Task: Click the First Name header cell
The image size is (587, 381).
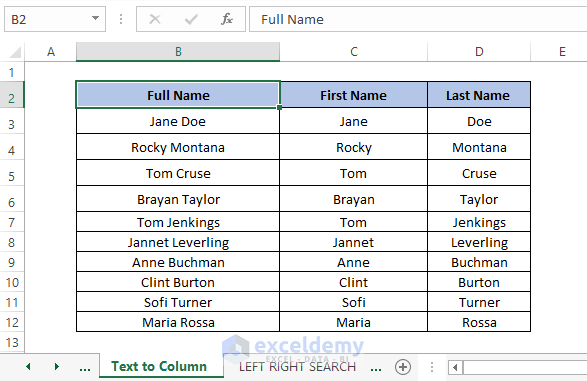Action: (x=353, y=95)
